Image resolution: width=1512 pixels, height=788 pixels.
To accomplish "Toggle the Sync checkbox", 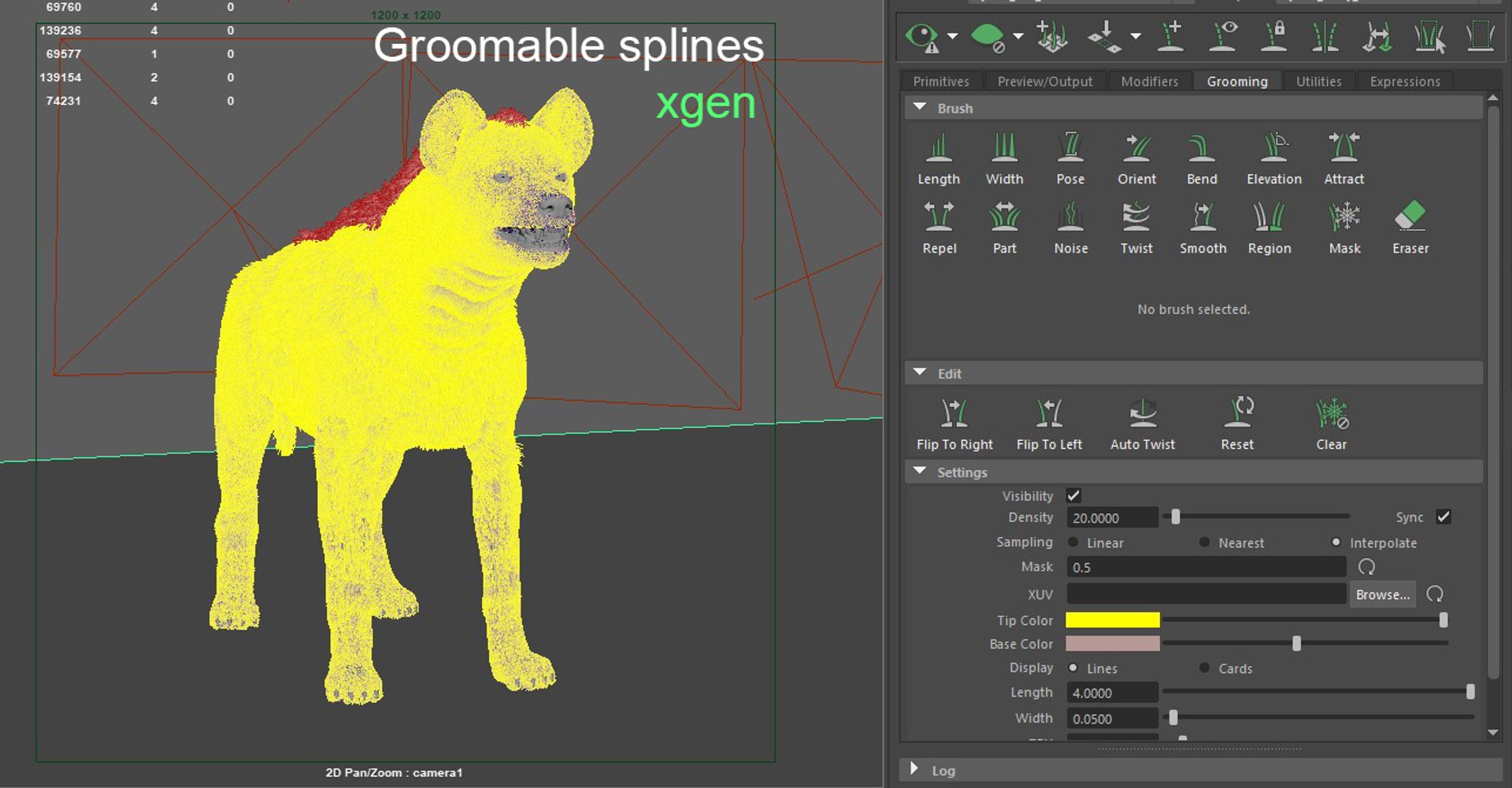I will [x=1443, y=517].
